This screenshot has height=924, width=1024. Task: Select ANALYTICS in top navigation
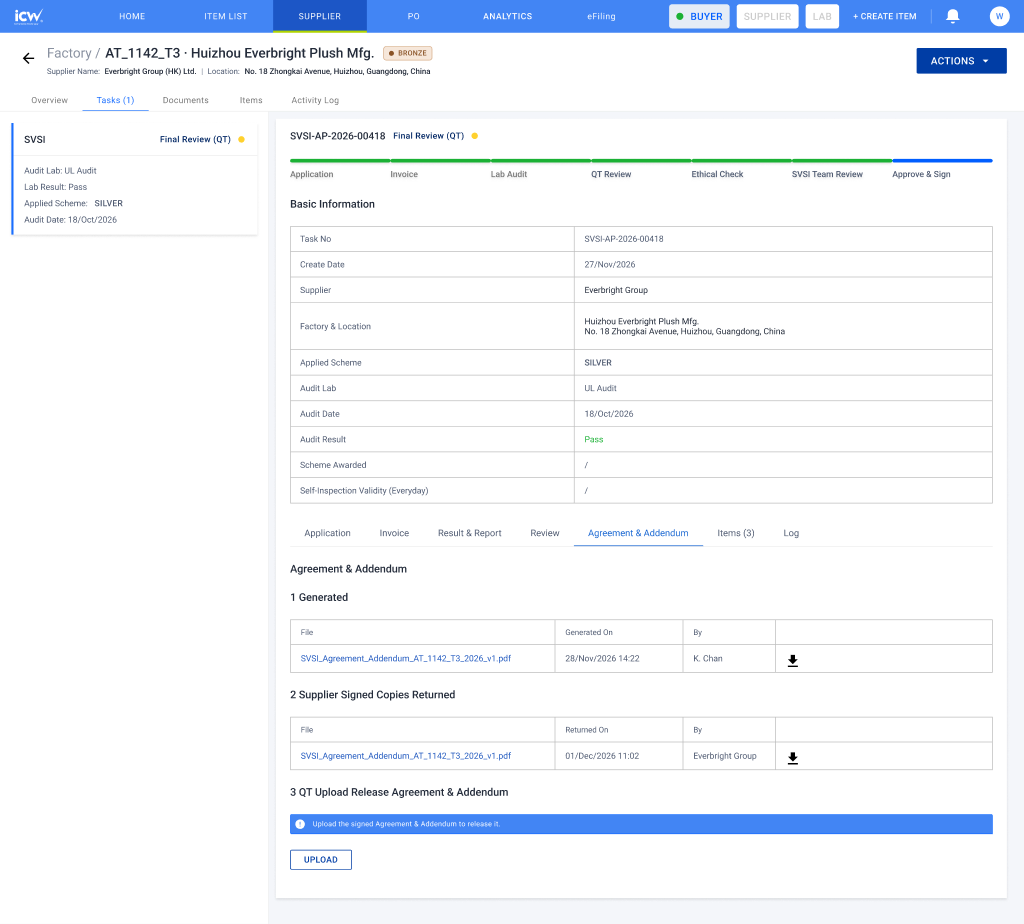click(507, 16)
